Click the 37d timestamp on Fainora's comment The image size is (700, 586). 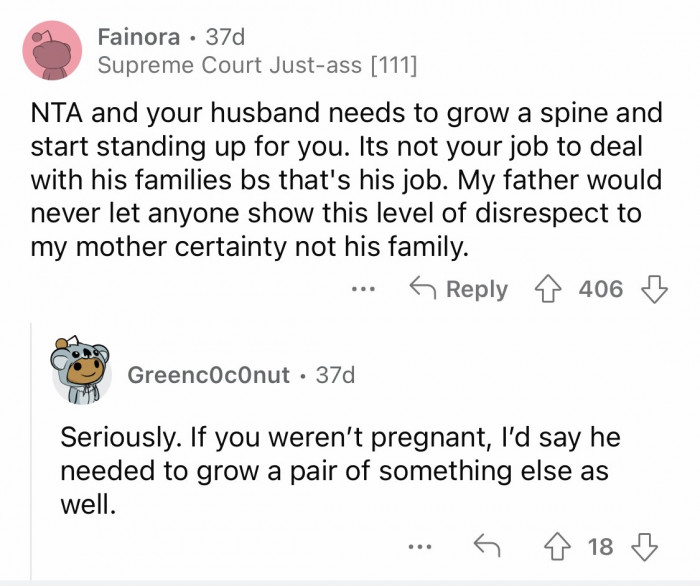227,38
